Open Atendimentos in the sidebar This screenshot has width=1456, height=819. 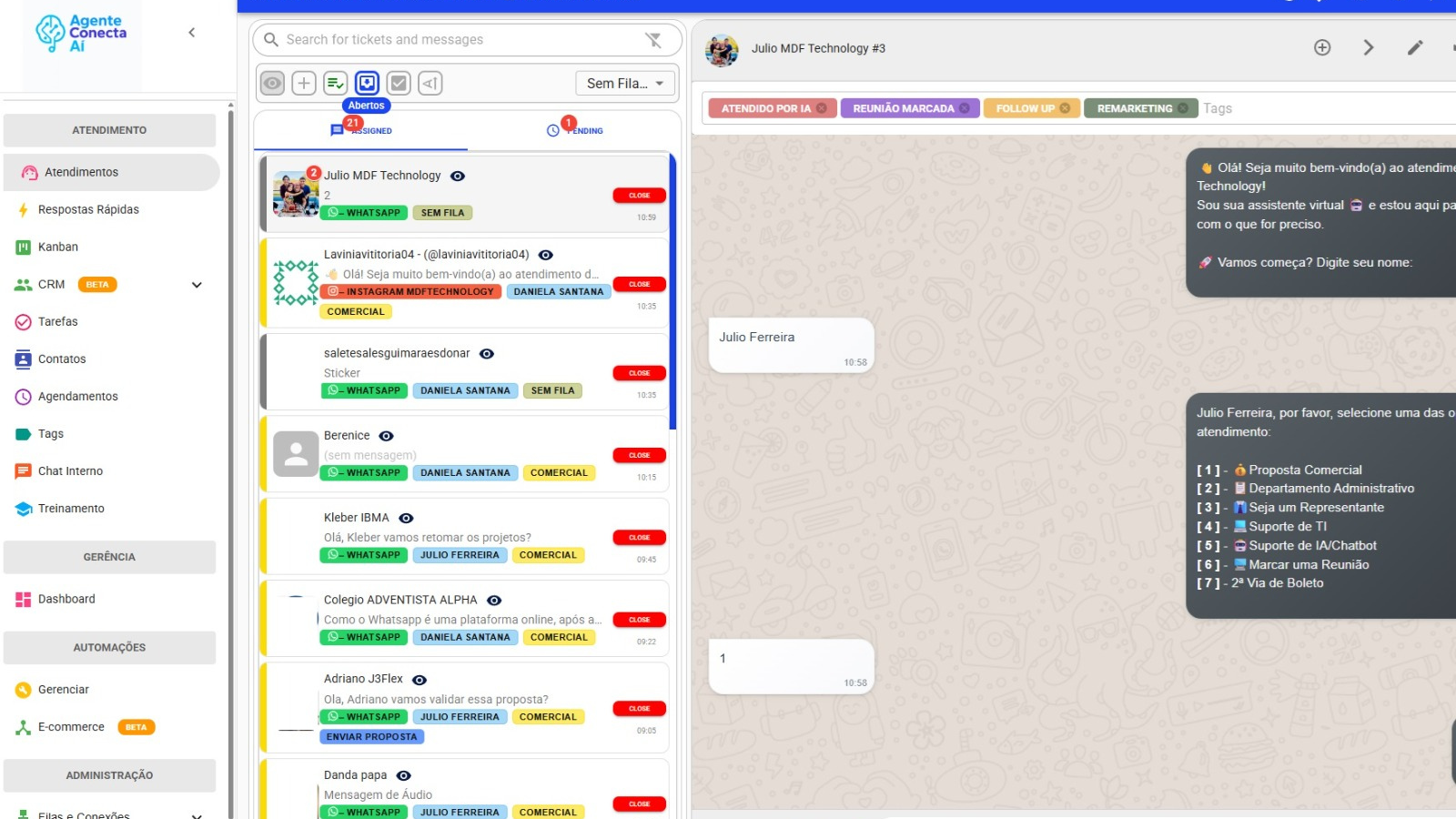coord(111,172)
